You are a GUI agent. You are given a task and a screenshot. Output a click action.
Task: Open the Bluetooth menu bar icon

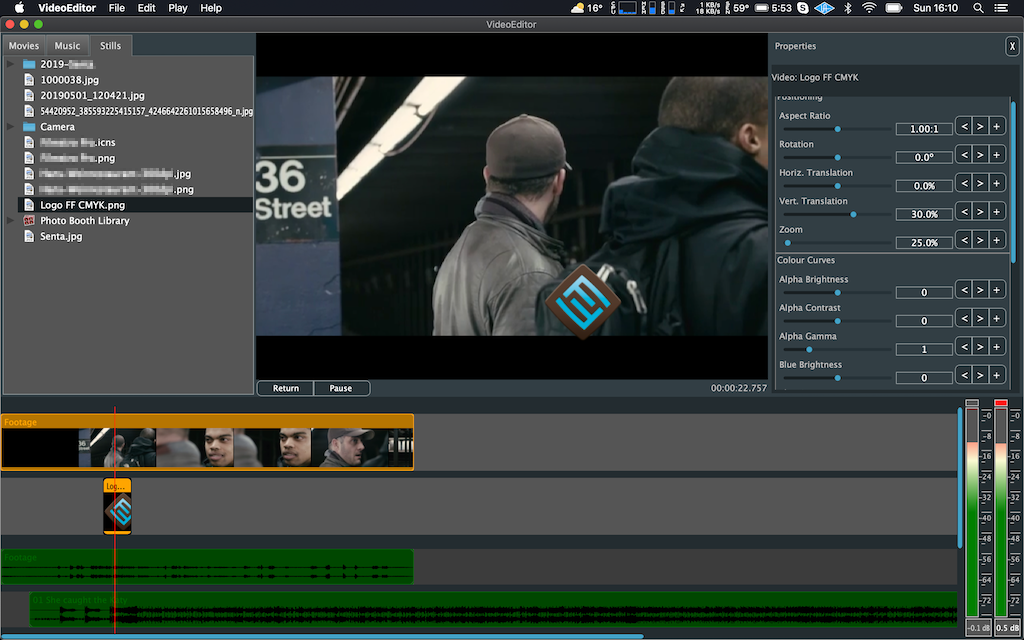848,8
